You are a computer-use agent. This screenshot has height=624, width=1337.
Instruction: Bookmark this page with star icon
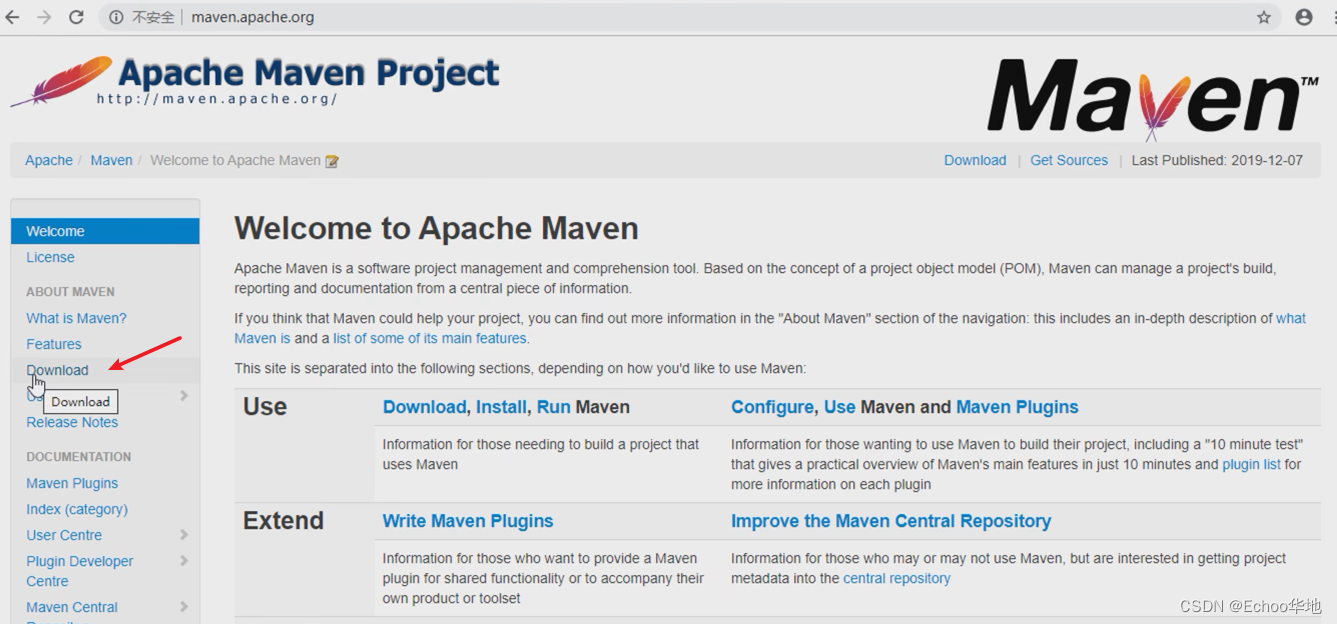pyautogui.click(x=1264, y=17)
